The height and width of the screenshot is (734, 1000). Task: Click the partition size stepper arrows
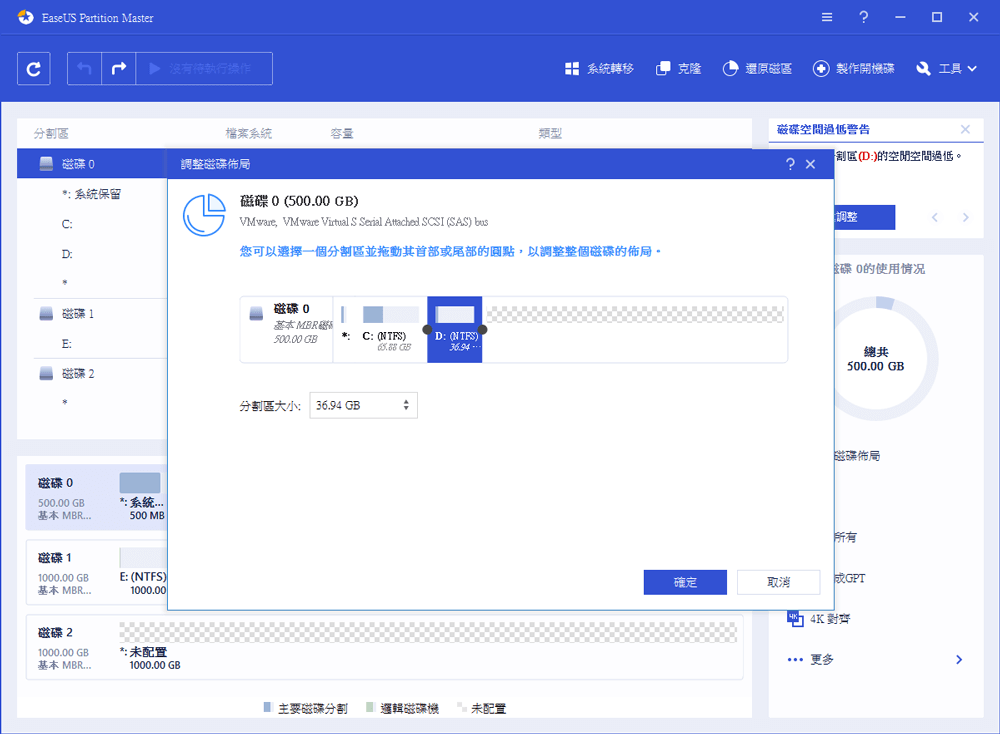tap(406, 406)
